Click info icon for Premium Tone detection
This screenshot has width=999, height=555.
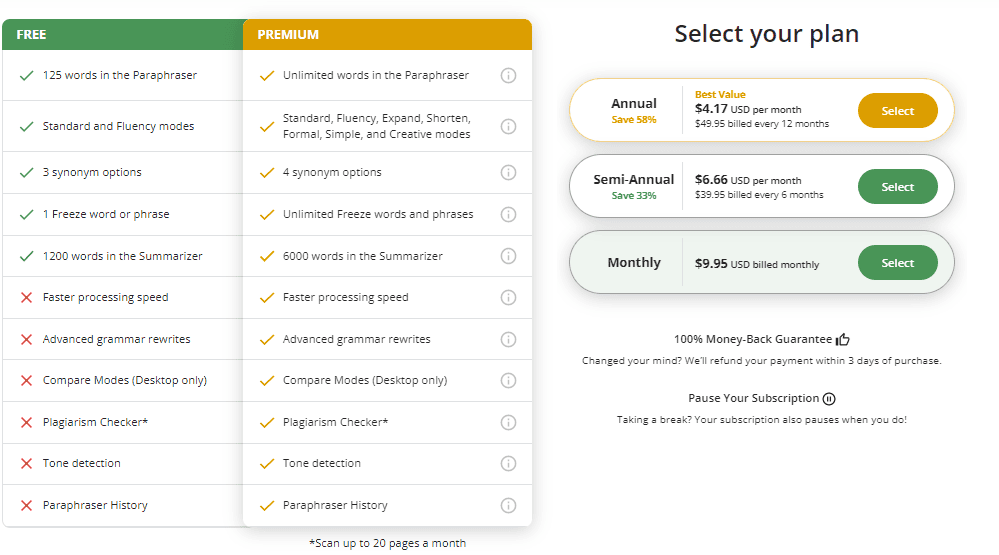pyautogui.click(x=508, y=463)
